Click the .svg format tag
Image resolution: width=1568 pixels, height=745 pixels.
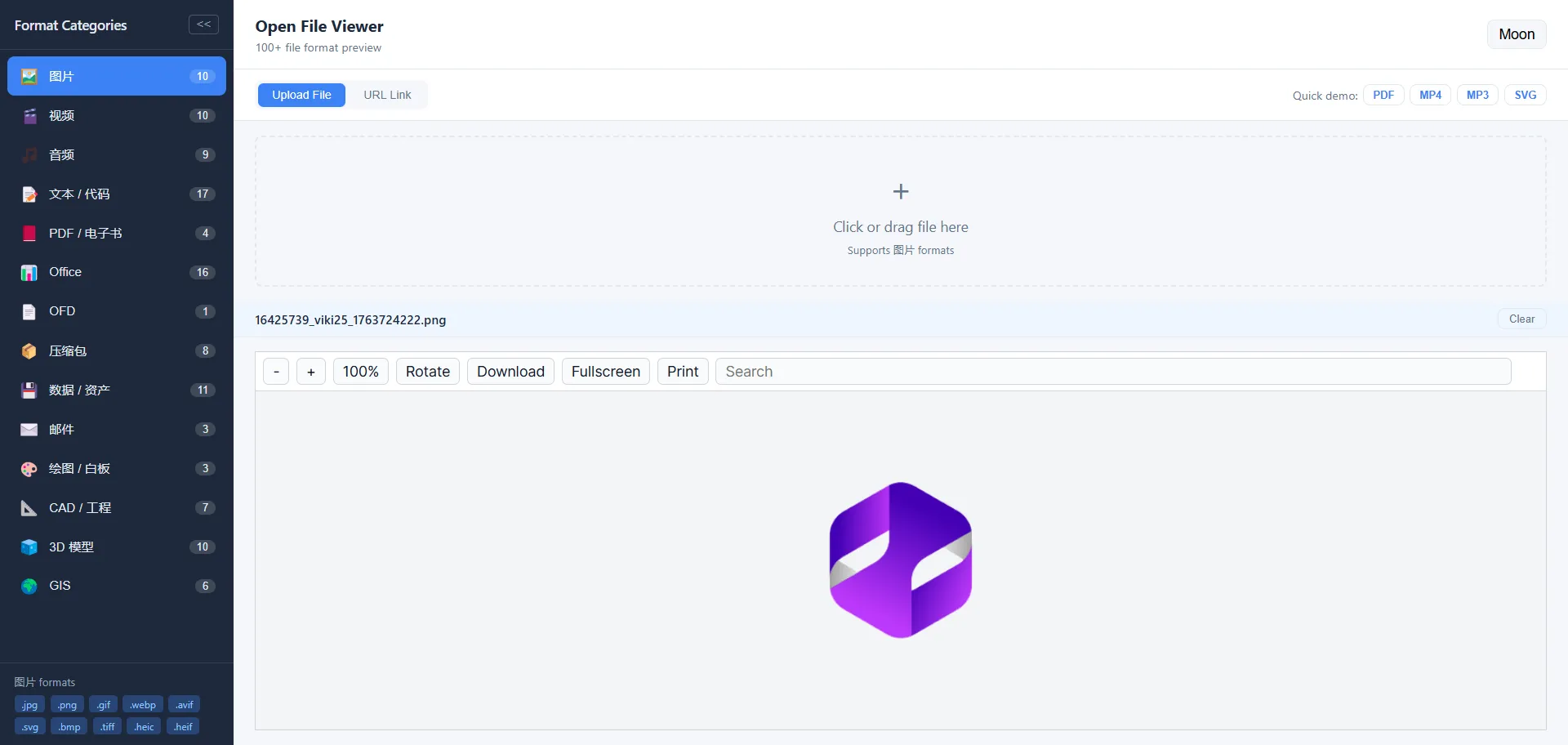(30, 726)
